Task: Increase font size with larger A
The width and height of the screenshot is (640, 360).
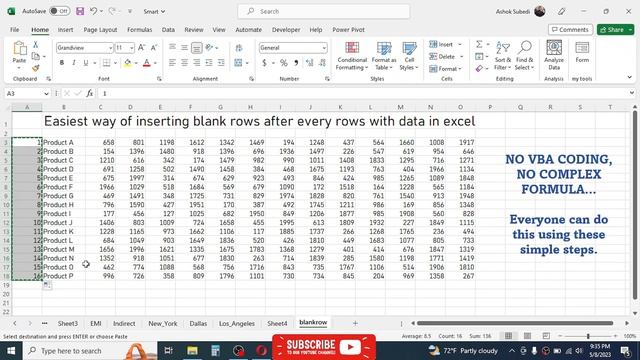Action: pyautogui.click(x=141, y=48)
